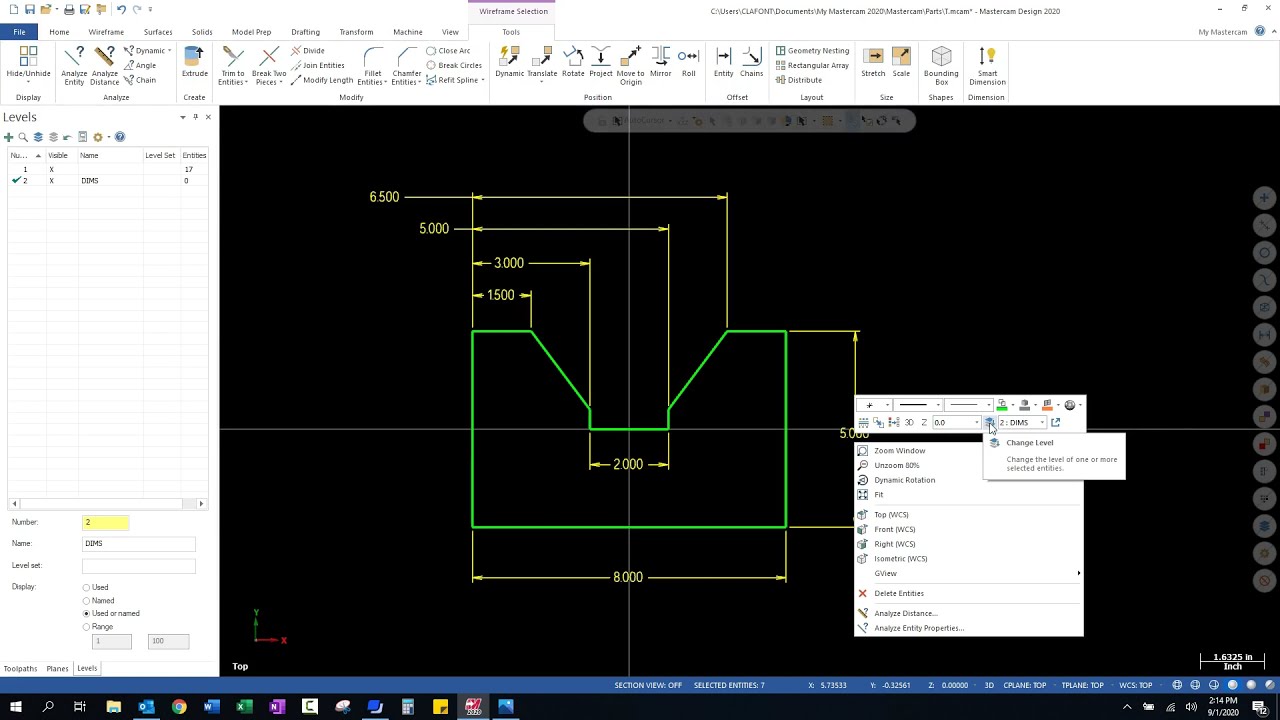Choose Isometric (WCS) from context menu

coord(900,559)
